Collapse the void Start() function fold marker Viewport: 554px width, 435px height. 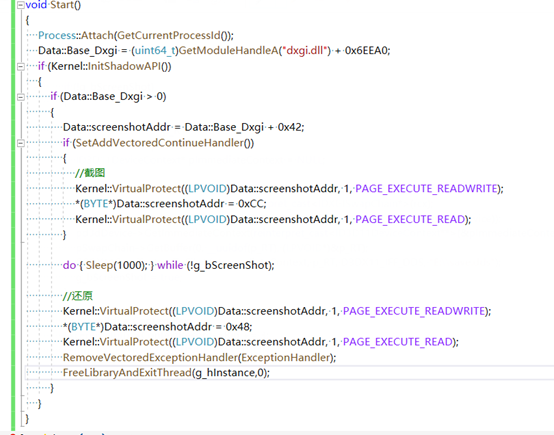pyautogui.click(x=21, y=5)
